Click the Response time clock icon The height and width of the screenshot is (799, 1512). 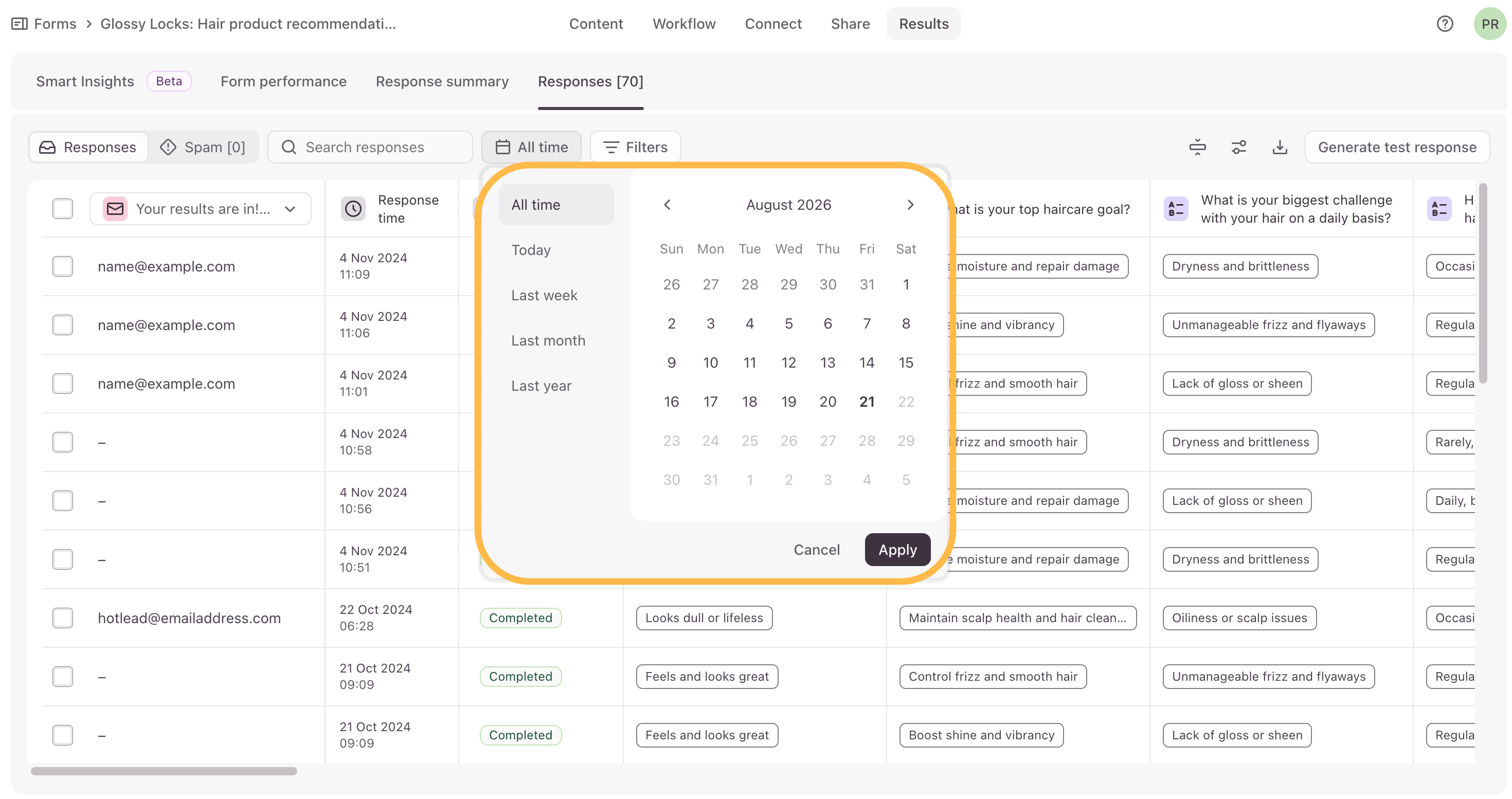point(353,209)
